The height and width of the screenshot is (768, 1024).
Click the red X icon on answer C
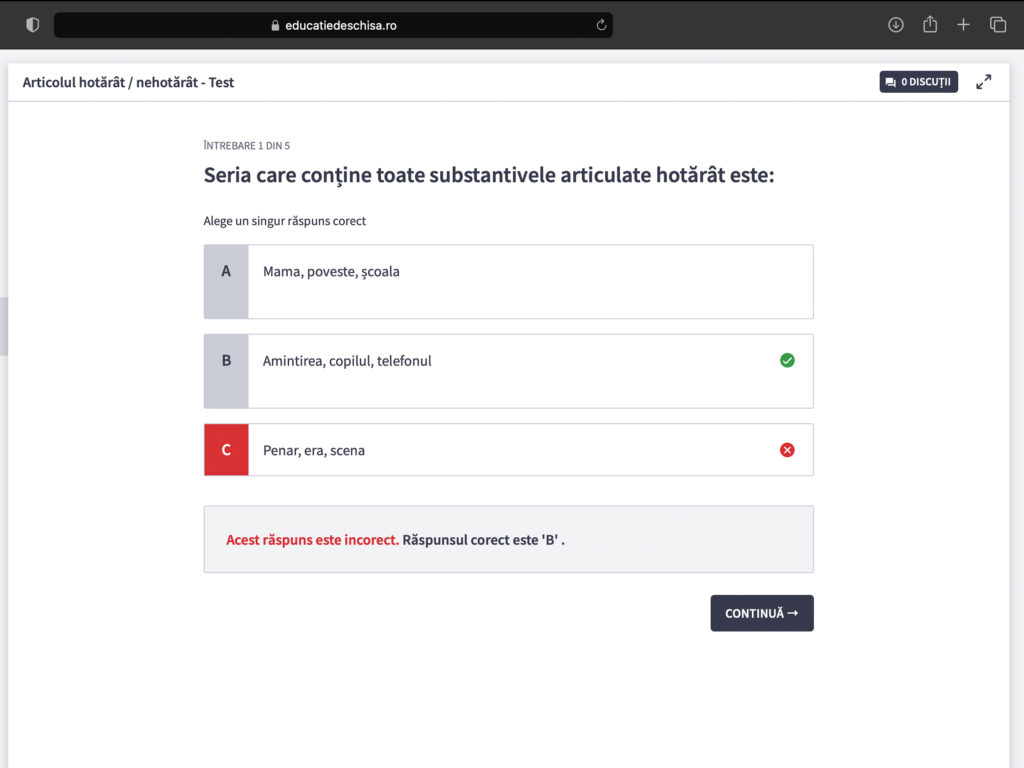click(787, 450)
